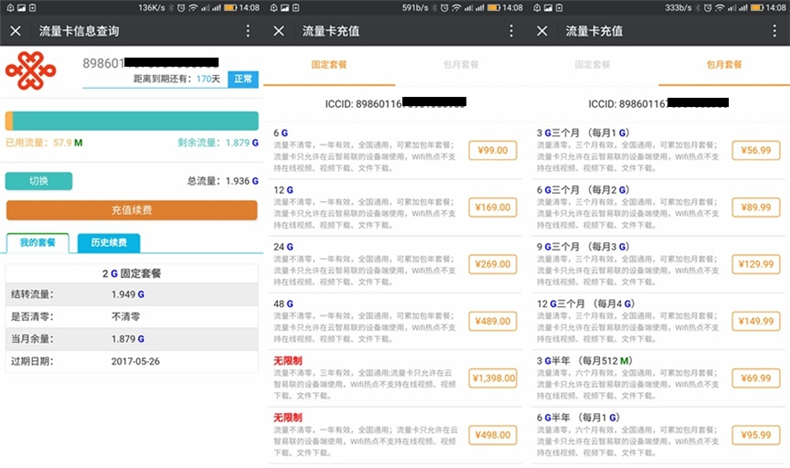Tap the China Unicom red logo
Viewport: 790px width, 468px height.
click(30, 71)
